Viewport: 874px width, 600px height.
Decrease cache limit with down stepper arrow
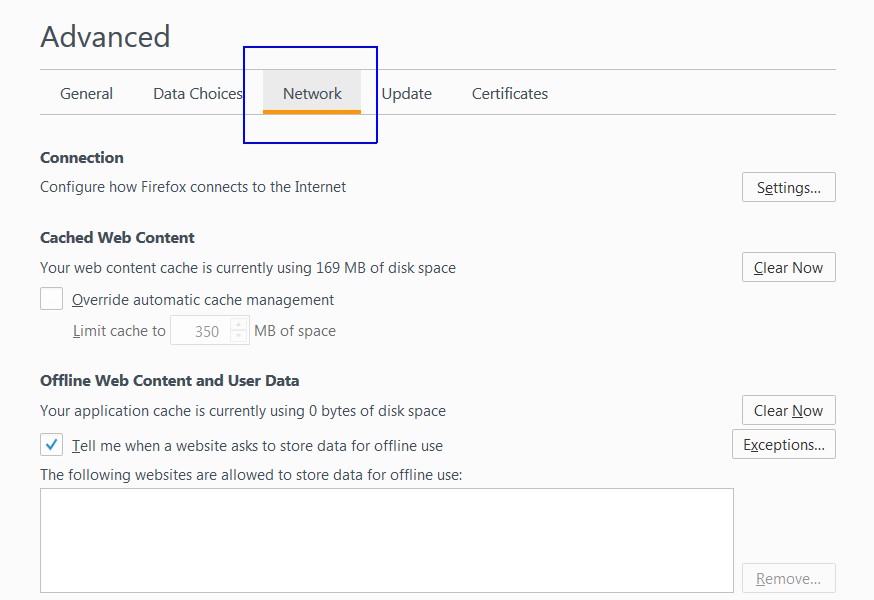[239, 336]
